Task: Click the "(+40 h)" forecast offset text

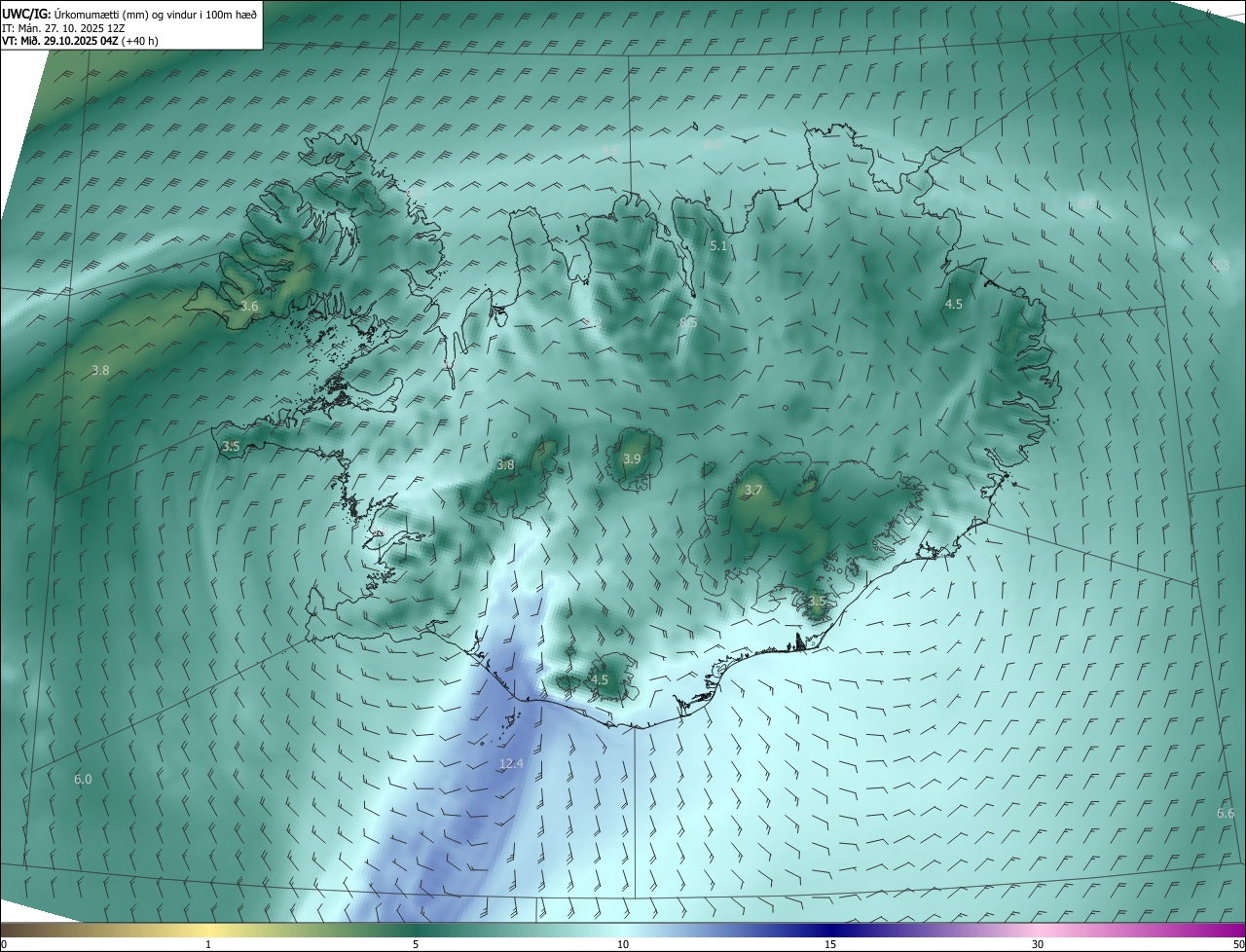Action: 140,41
